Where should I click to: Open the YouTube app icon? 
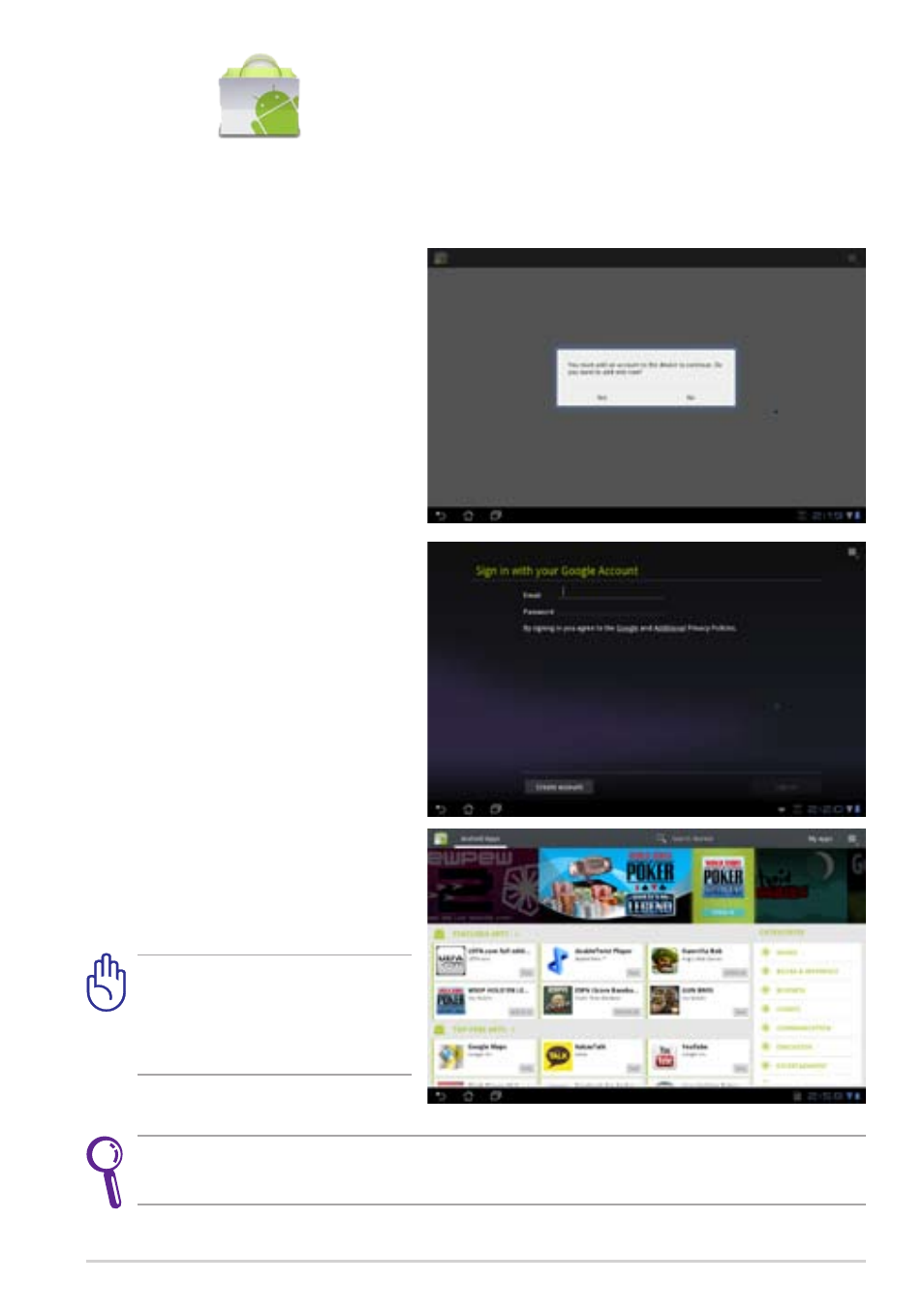click(663, 1056)
